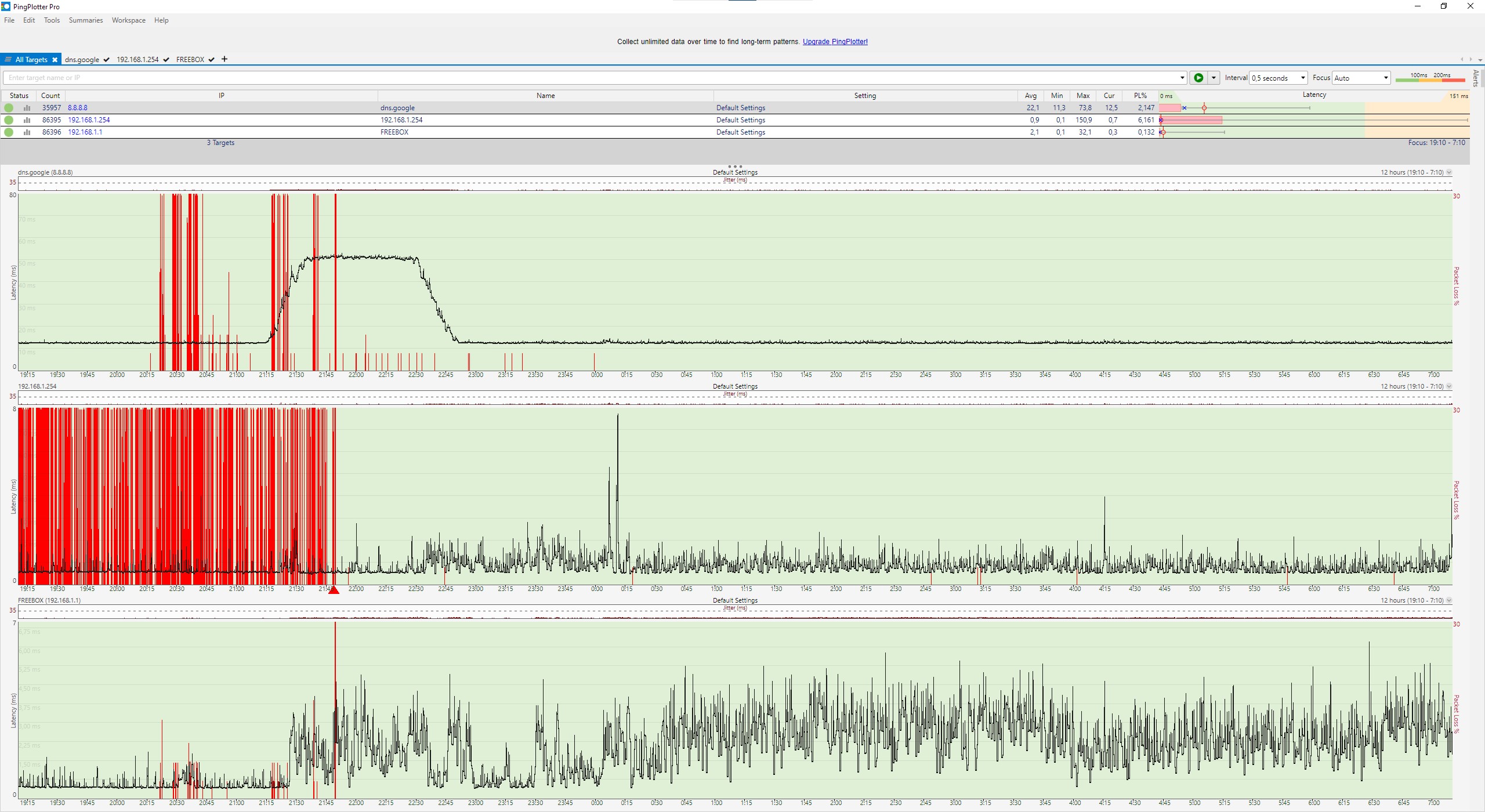Open the Alerts side panel
The height and width of the screenshot is (812, 1485).
1476,78
